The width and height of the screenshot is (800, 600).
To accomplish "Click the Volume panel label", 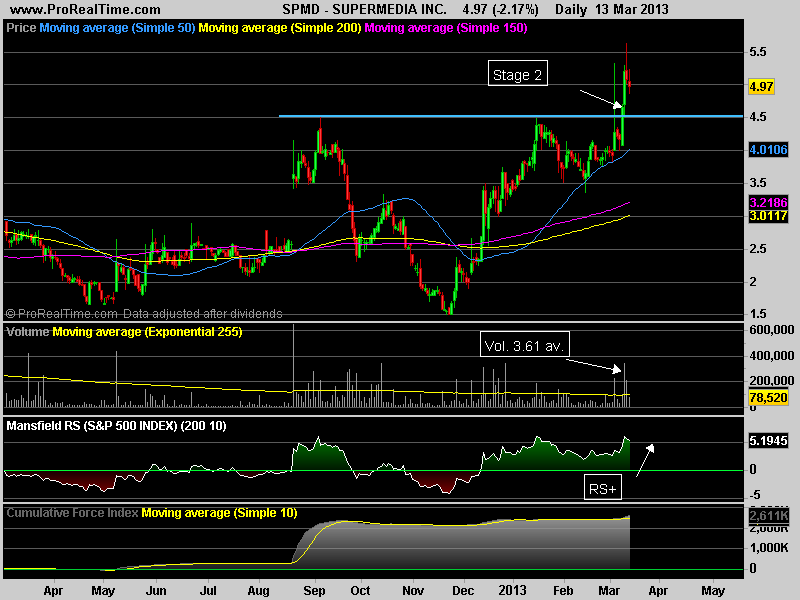I will (x=28, y=332).
